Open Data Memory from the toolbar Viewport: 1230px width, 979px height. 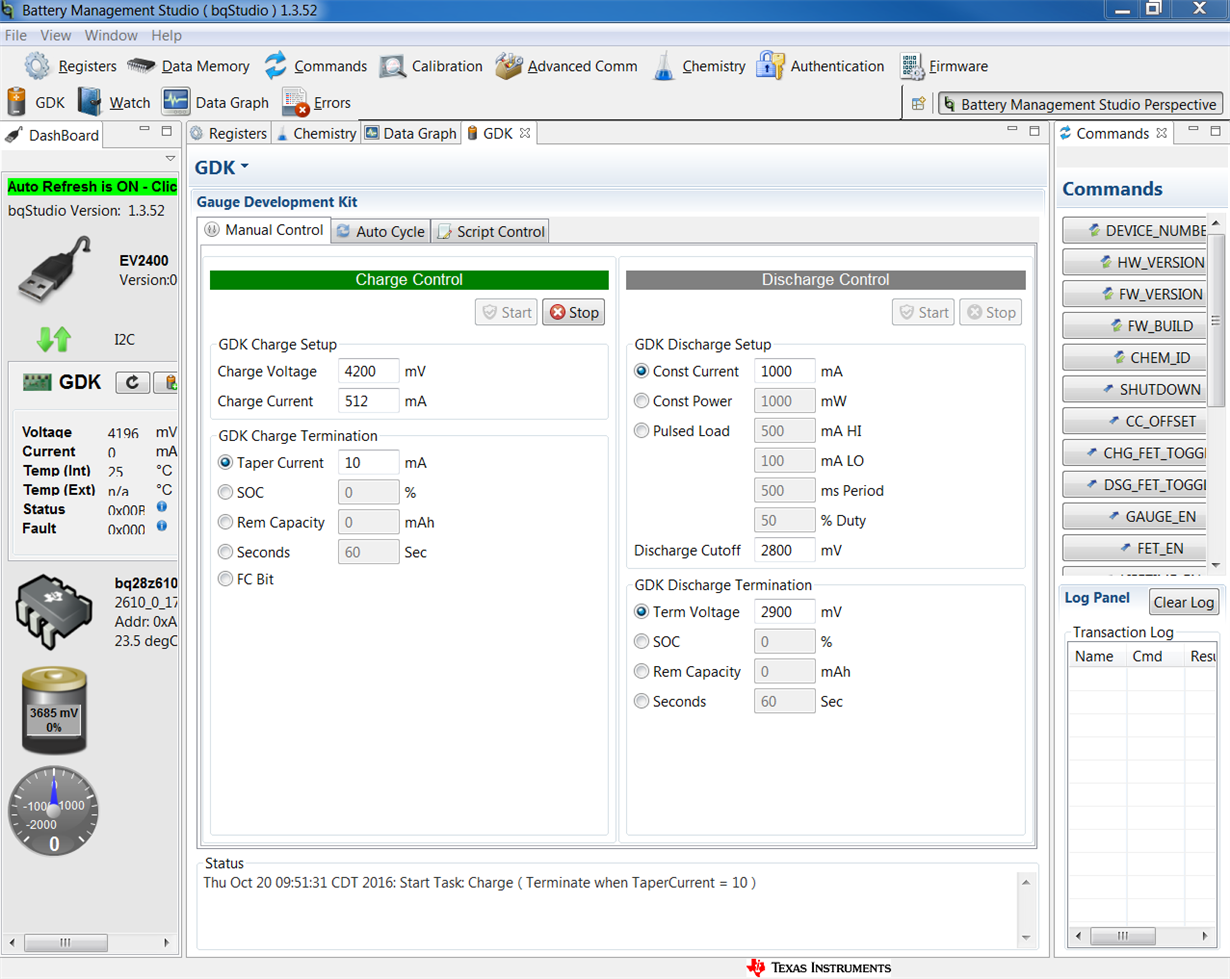[x=188, y=66]
